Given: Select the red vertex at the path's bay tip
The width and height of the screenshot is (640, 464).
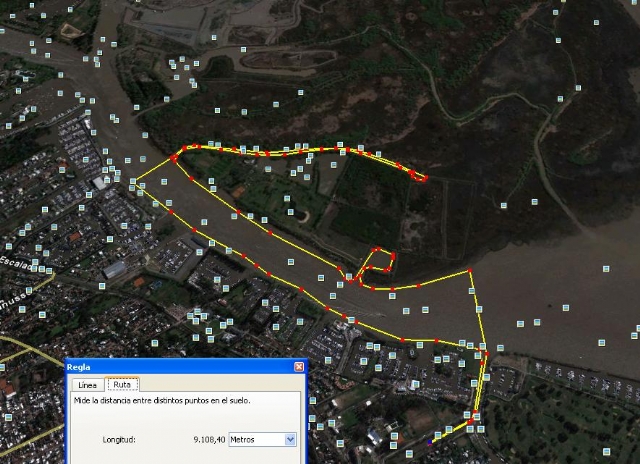Looking at the screenshot, I should [470, 270].
